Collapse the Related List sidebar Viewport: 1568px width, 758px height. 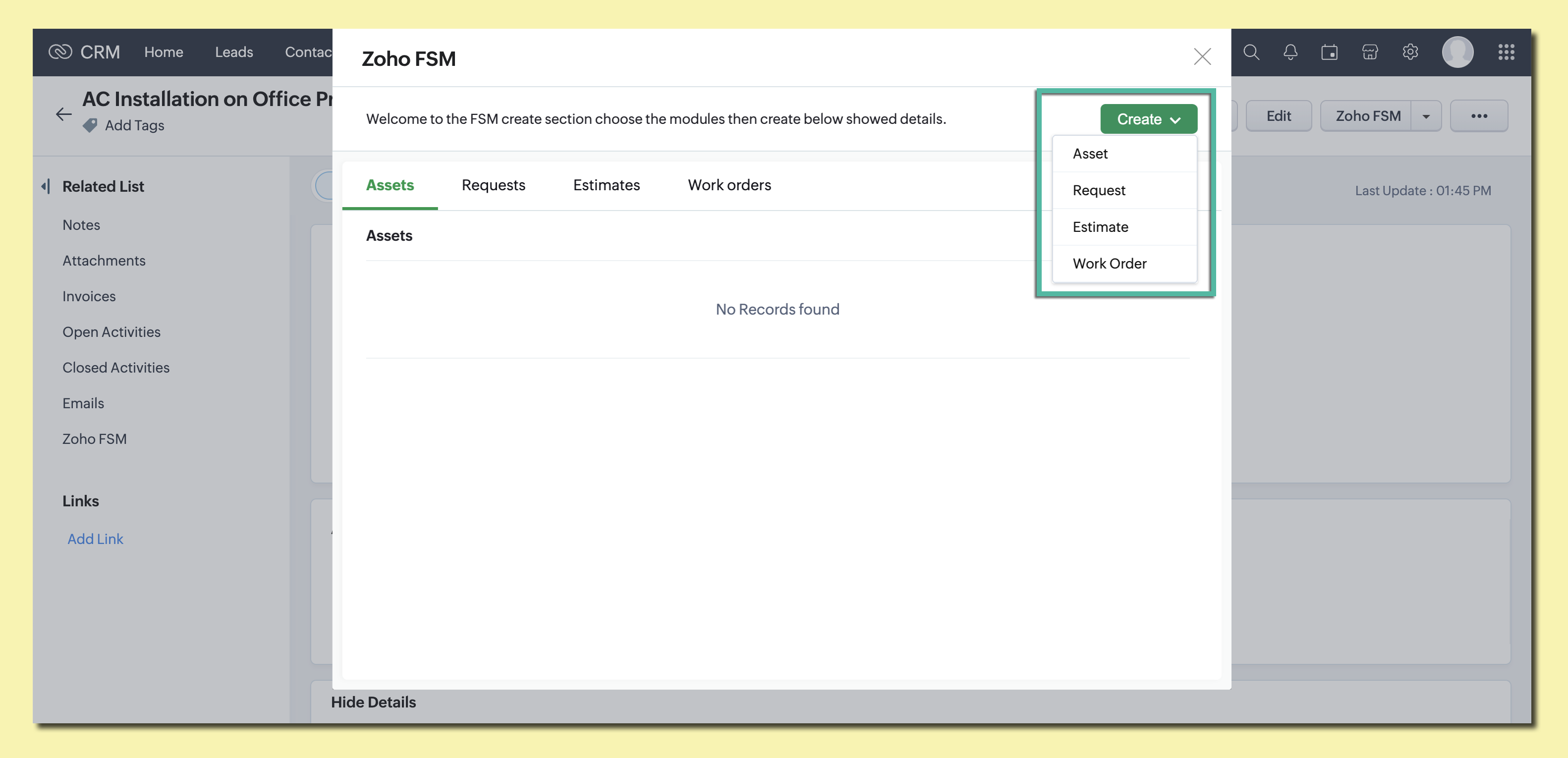(46, 186)
